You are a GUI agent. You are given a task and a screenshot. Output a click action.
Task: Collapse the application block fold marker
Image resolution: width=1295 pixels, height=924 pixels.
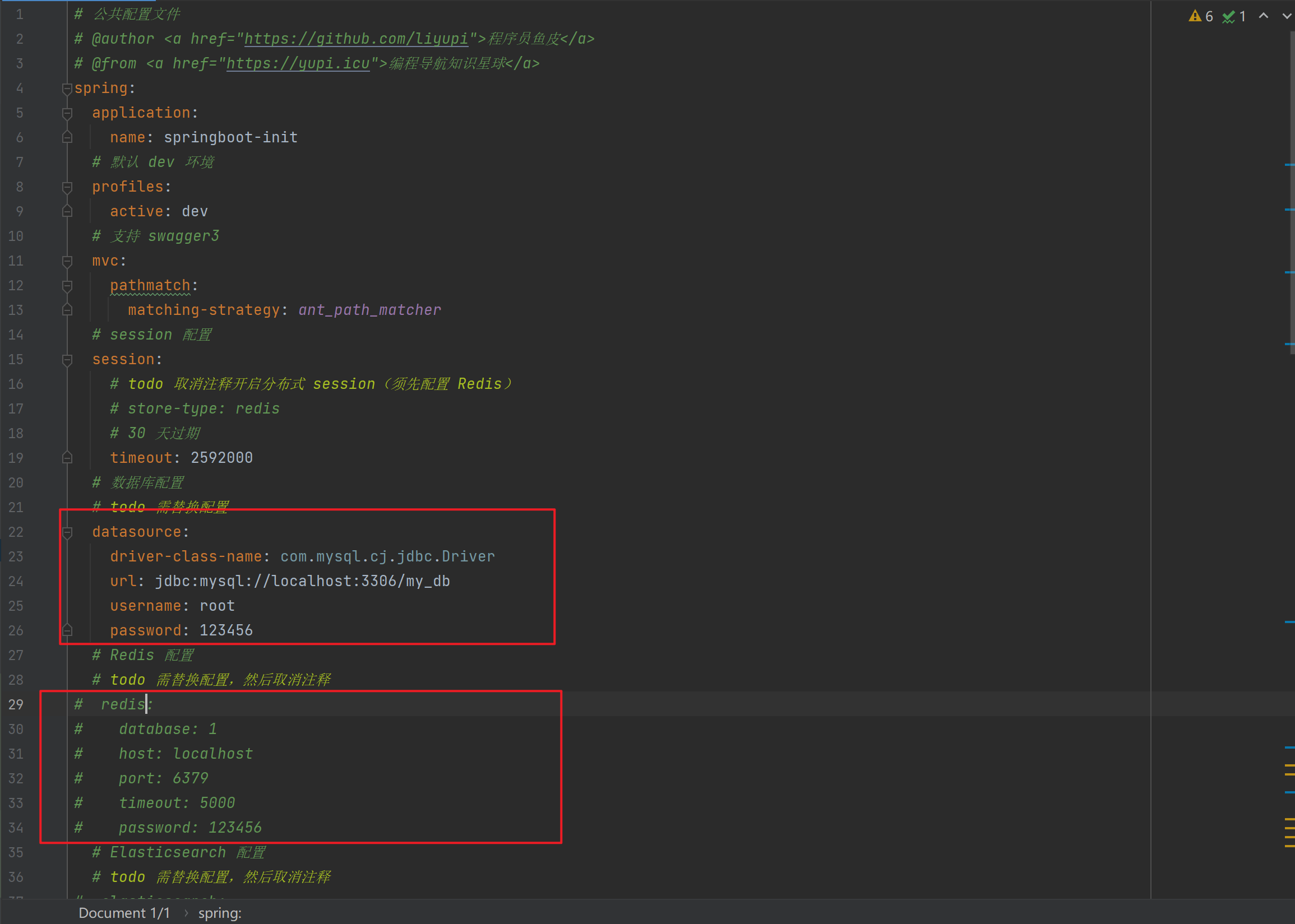pyautogui.click(x=67, y=113)
